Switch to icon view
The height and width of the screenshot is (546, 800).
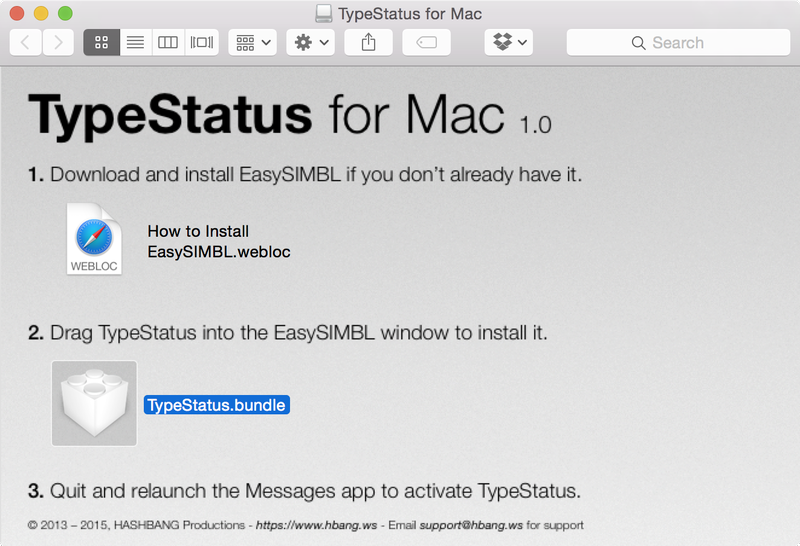pos(102,42)
